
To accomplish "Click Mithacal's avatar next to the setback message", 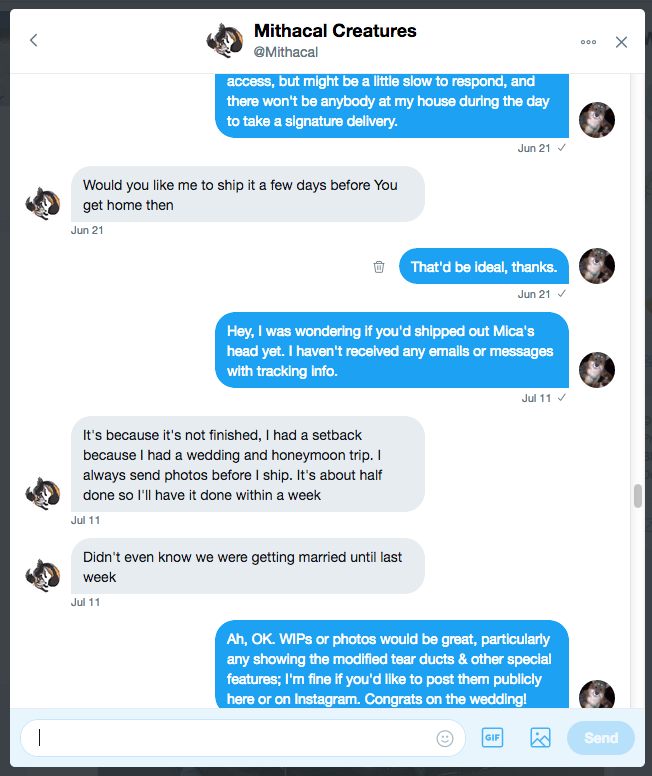I will click(x=43, y=492).
